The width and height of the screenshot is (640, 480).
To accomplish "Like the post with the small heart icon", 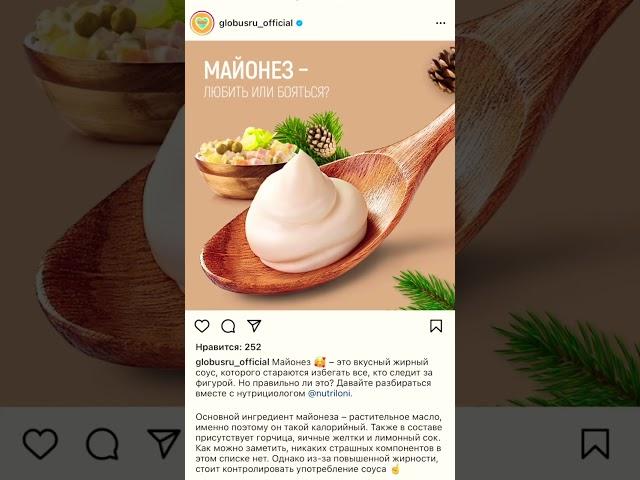I will click(202, 326).
